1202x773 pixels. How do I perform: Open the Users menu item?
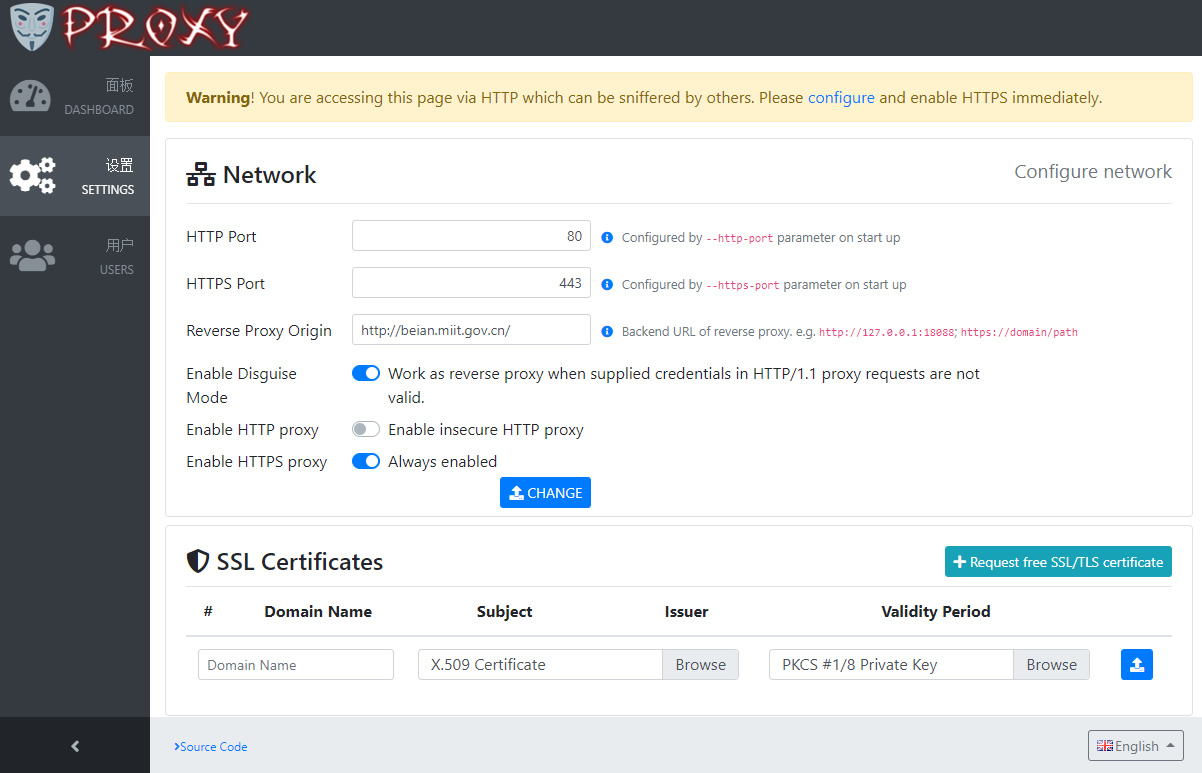[x=75, y=257]
